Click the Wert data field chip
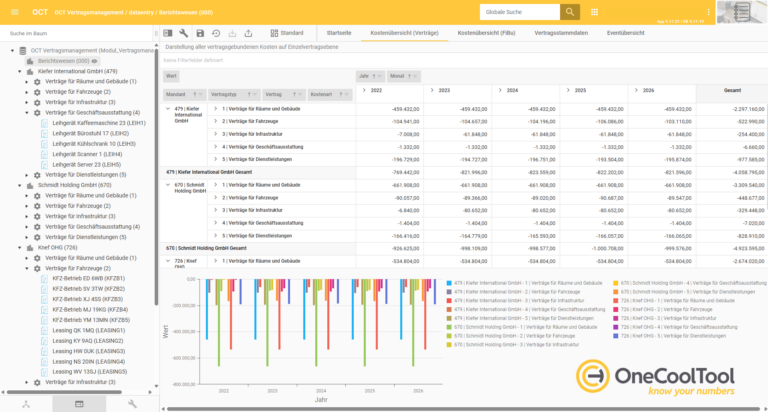The width and height of the screenshot is (768, 412). coord(171,76)
